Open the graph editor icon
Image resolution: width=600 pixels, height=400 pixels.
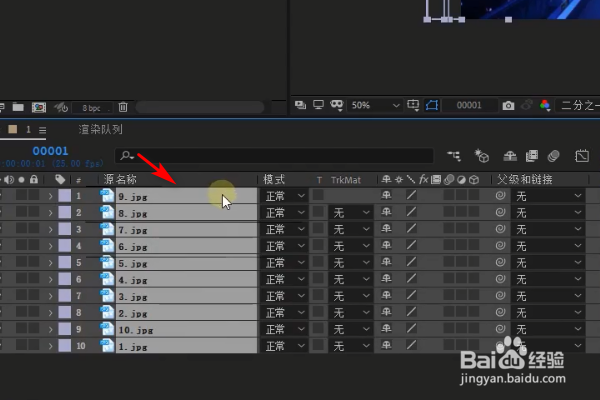click(x=582, y=156)
